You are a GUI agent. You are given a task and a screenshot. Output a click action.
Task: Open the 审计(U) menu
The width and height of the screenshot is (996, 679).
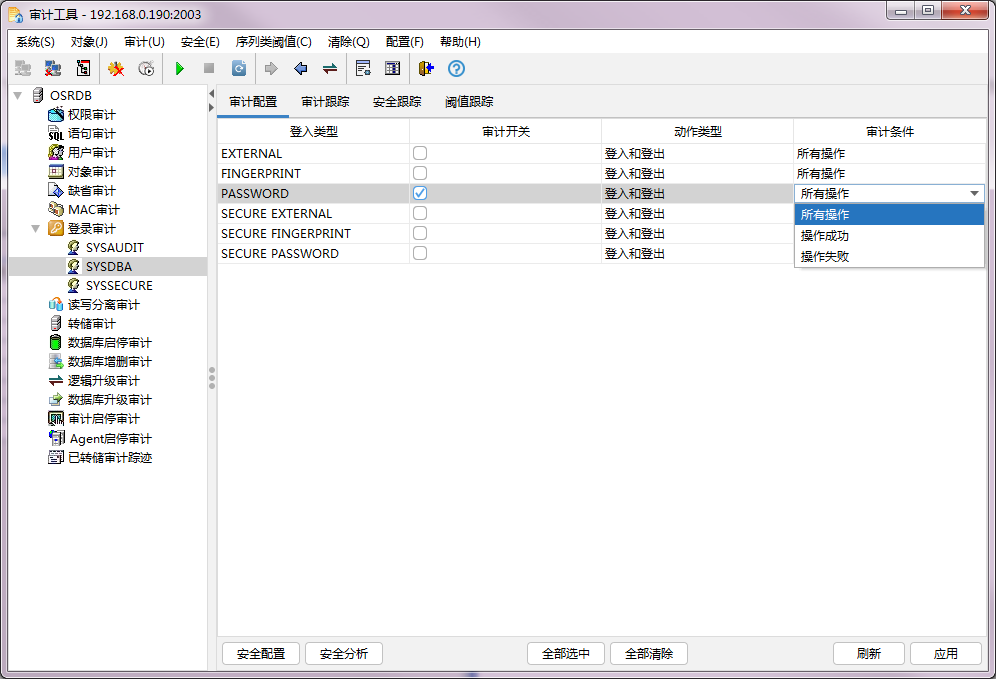point(144,42)
